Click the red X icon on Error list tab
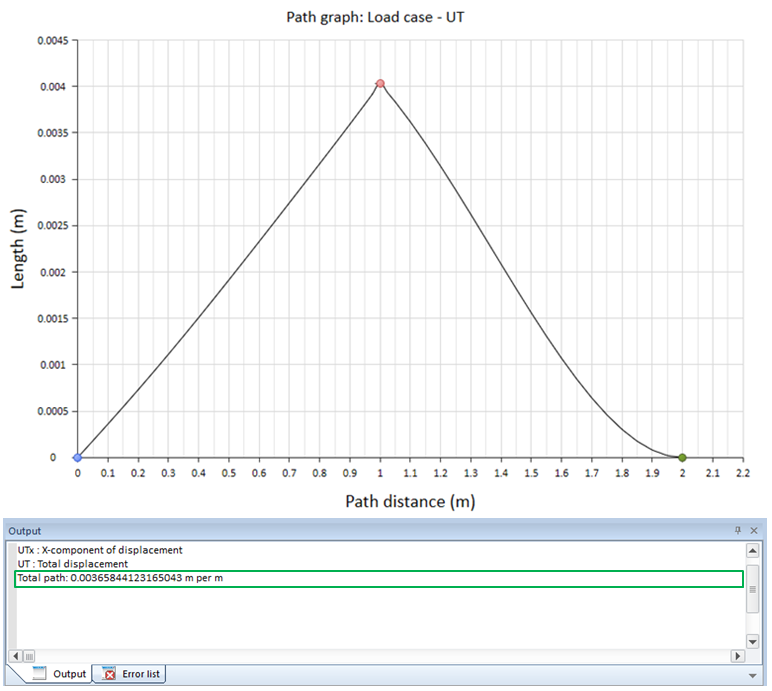Screen dimensions: 772x691 (x=109, y=674)
